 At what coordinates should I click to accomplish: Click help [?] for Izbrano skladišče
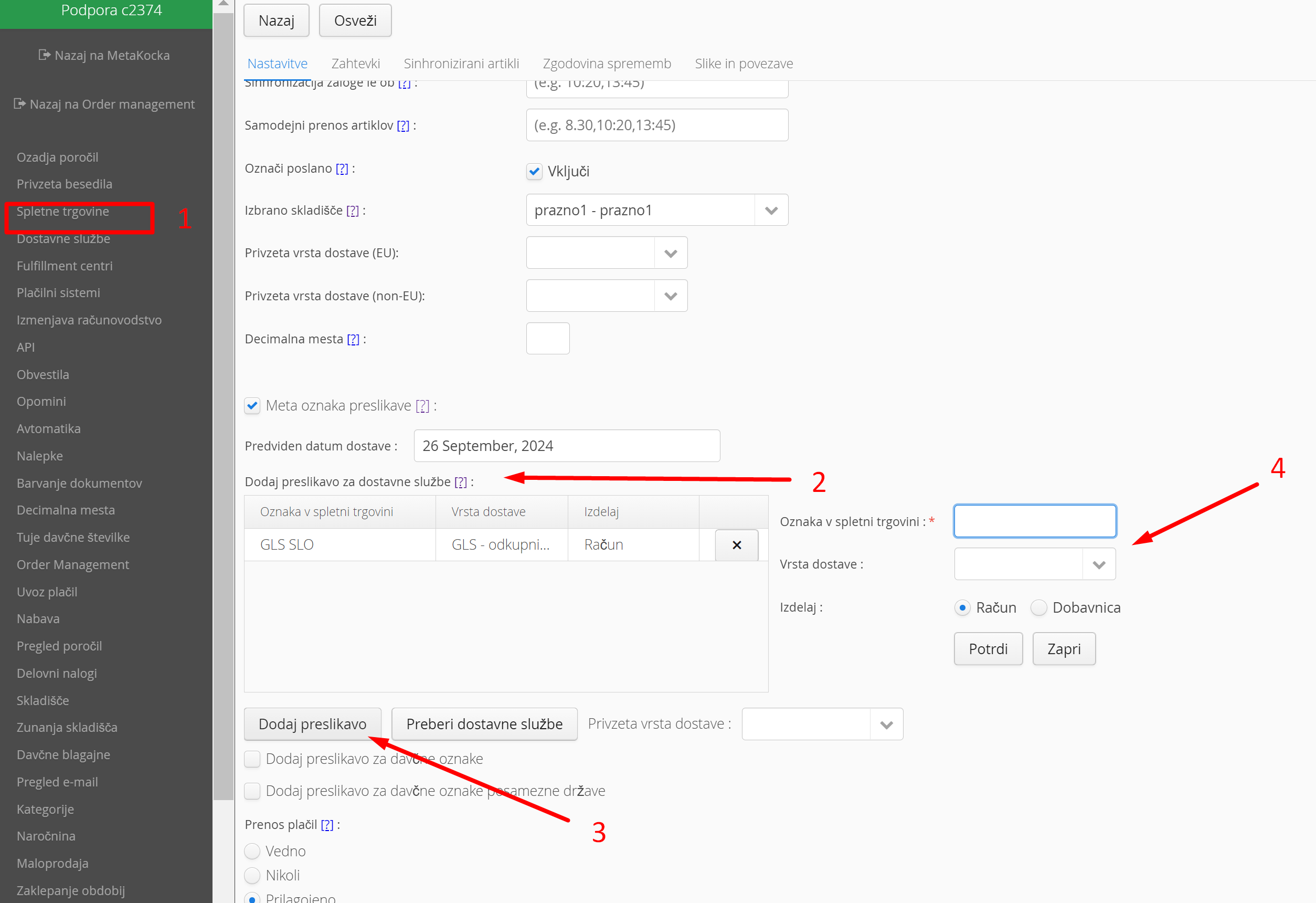pos(352,211)
